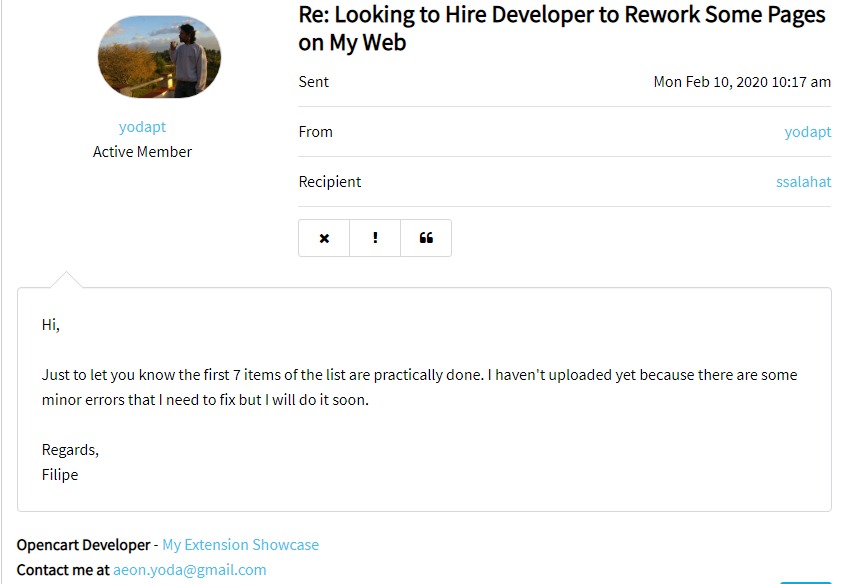Click the 'Hi,' greeting line

tap(51, 325)
